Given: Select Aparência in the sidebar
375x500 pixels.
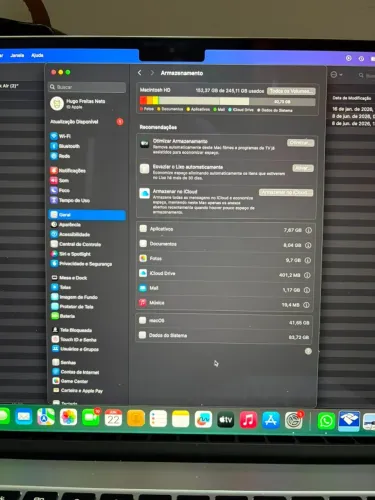Looking at the screenshot, I should (x=66, y=224).
